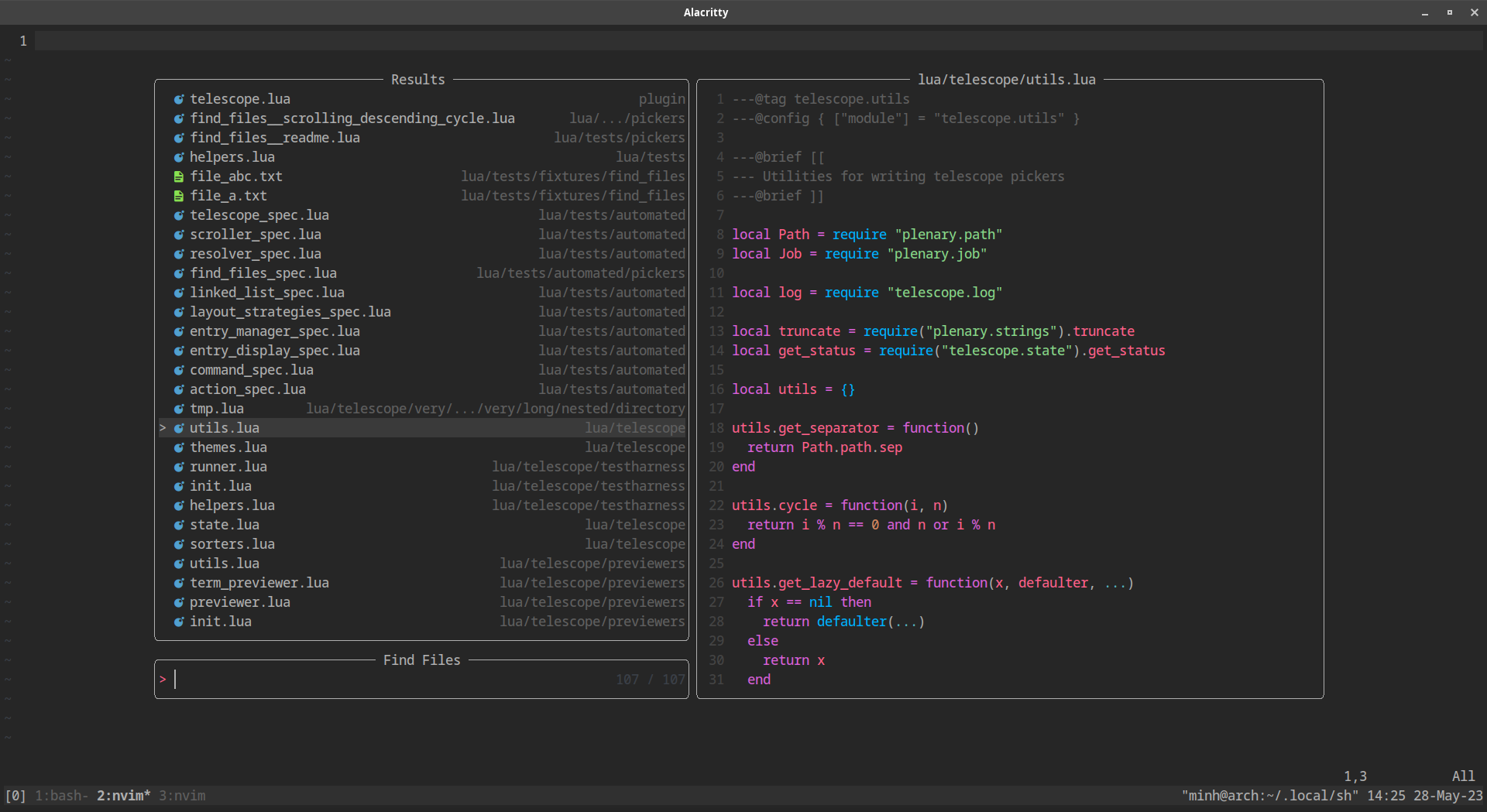Select the tmp.lua nested directory entry
The height and width of the screenshot is (812, 1487).
pyautogui.click(x=217, y=408)
